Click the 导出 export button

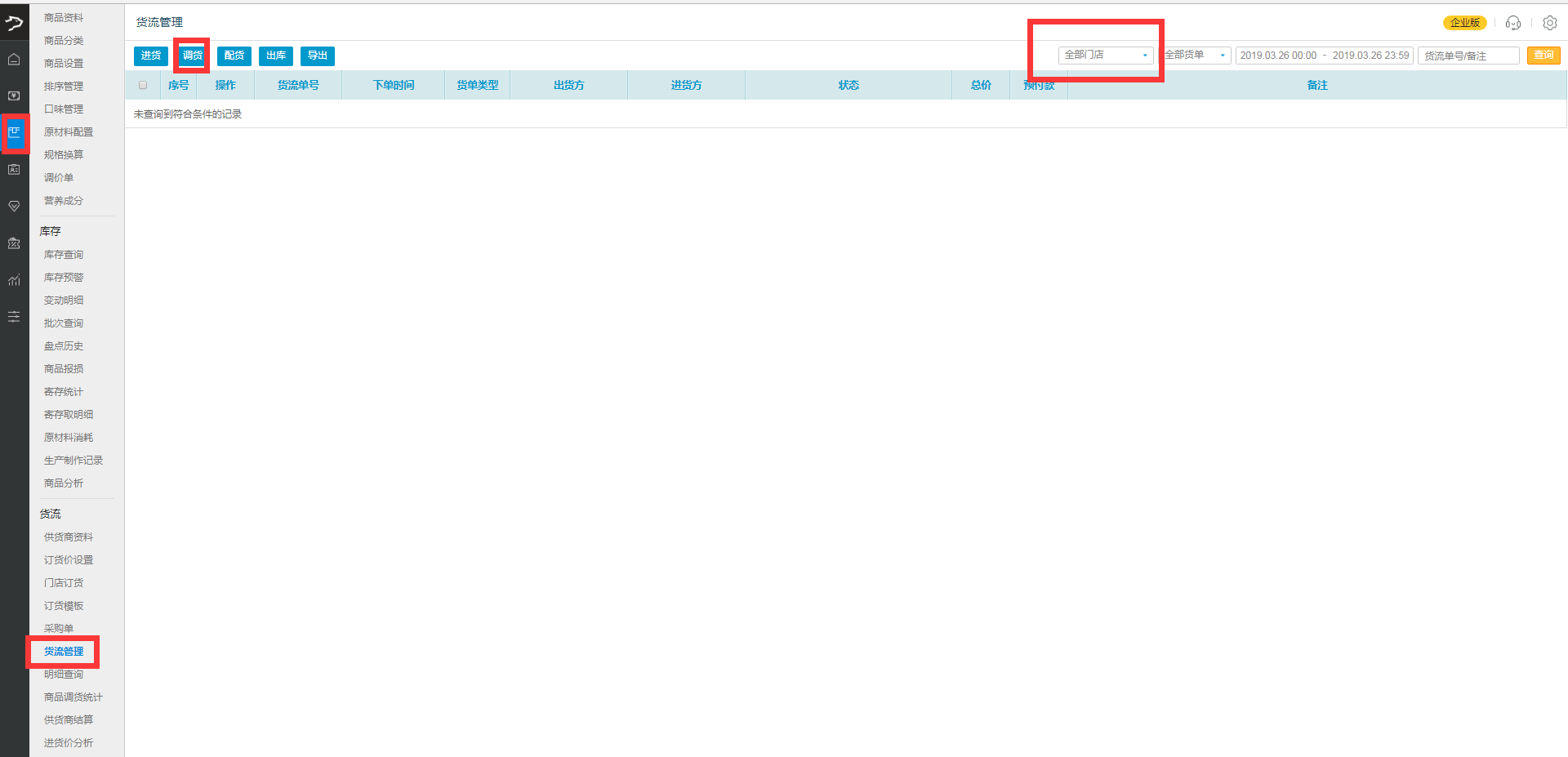(x=318, y=56)
